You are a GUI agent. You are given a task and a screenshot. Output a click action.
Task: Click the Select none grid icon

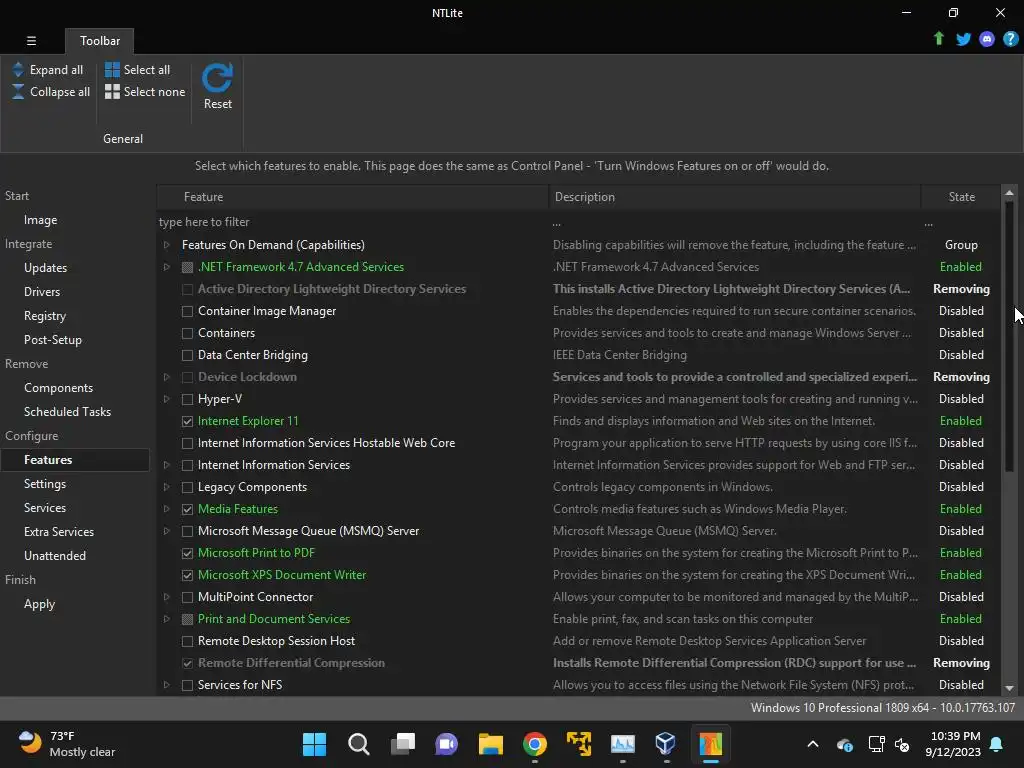click(112, 91)
